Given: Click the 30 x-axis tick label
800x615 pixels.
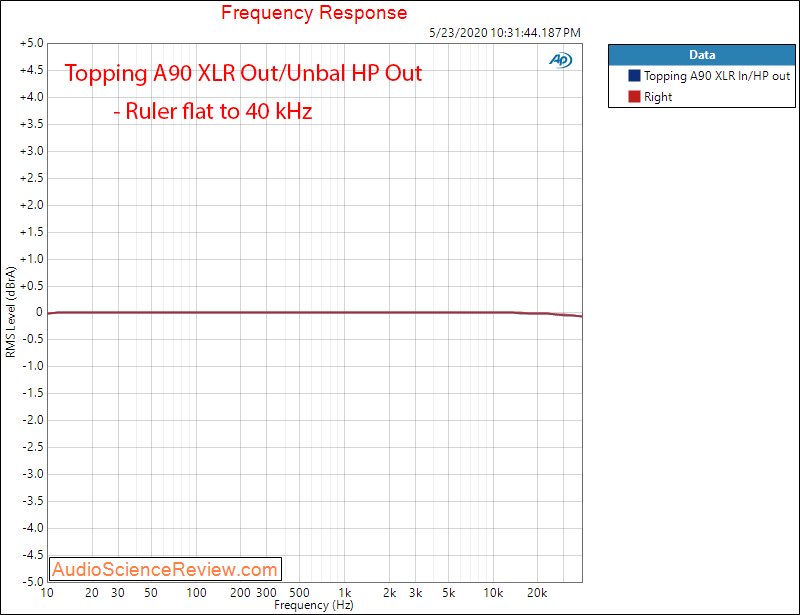Looking at the screenshot, I should tap(118, 593).
